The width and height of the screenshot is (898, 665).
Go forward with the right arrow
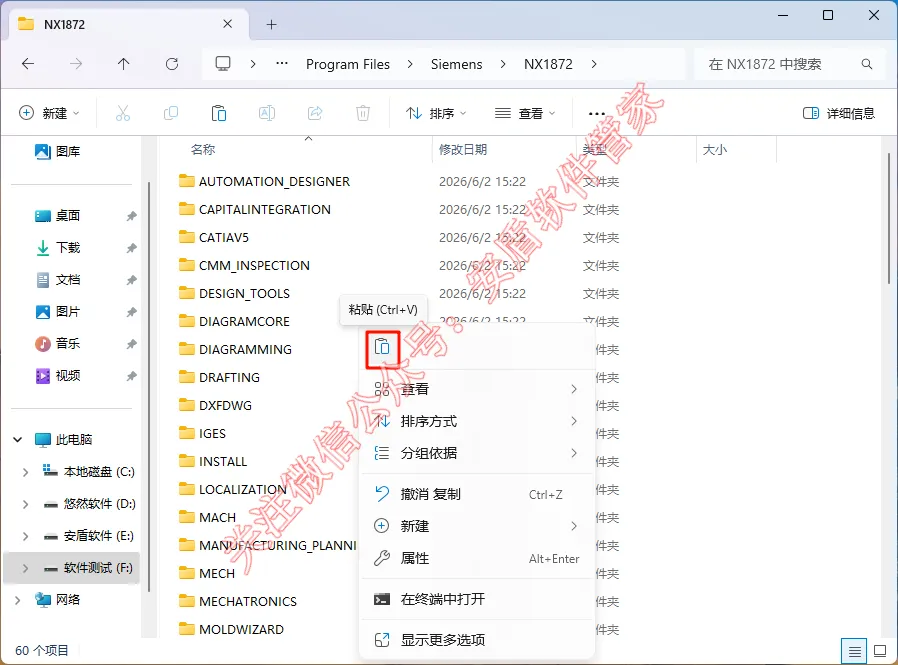(76, 64)
